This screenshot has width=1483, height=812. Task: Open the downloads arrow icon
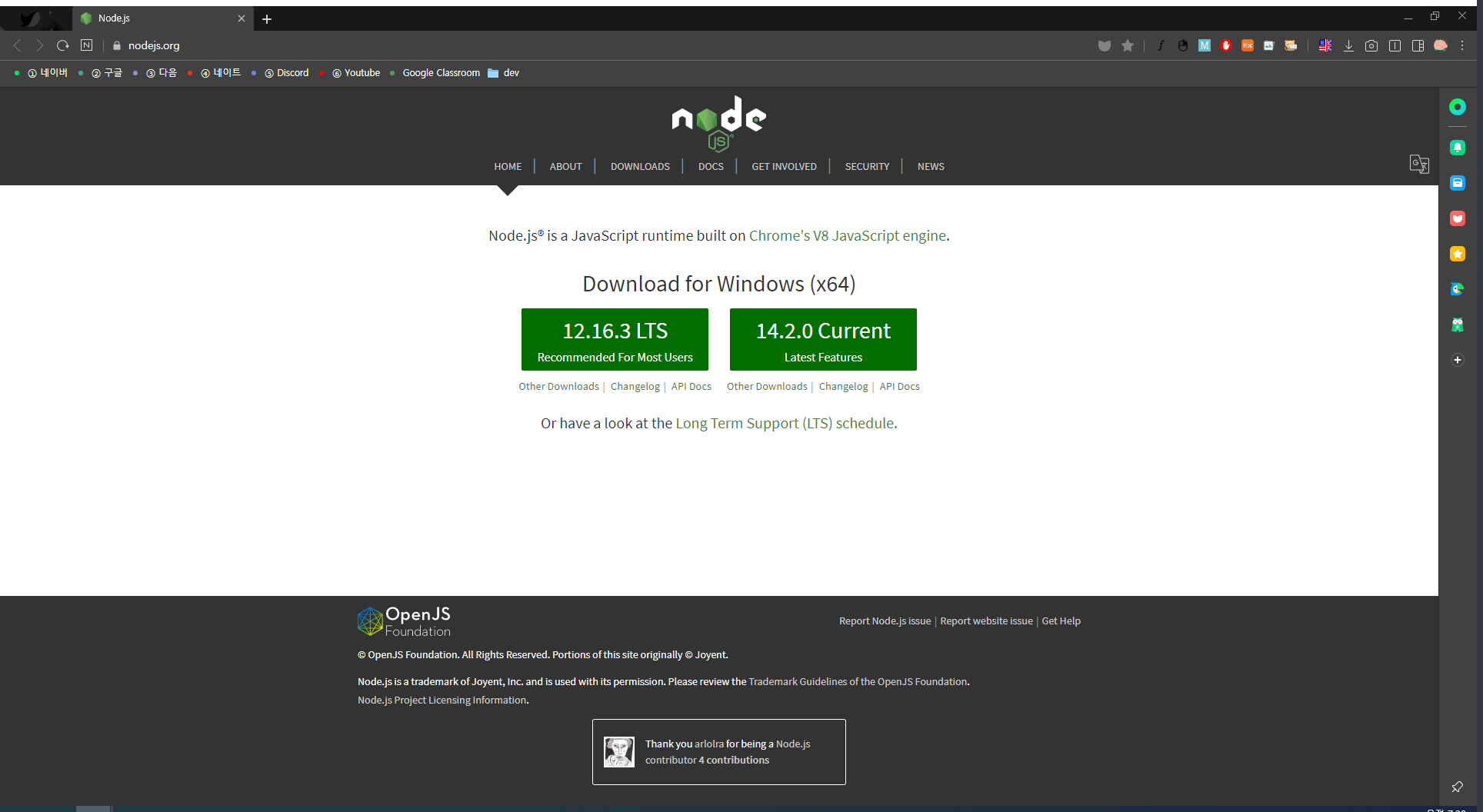[1348, 46]
